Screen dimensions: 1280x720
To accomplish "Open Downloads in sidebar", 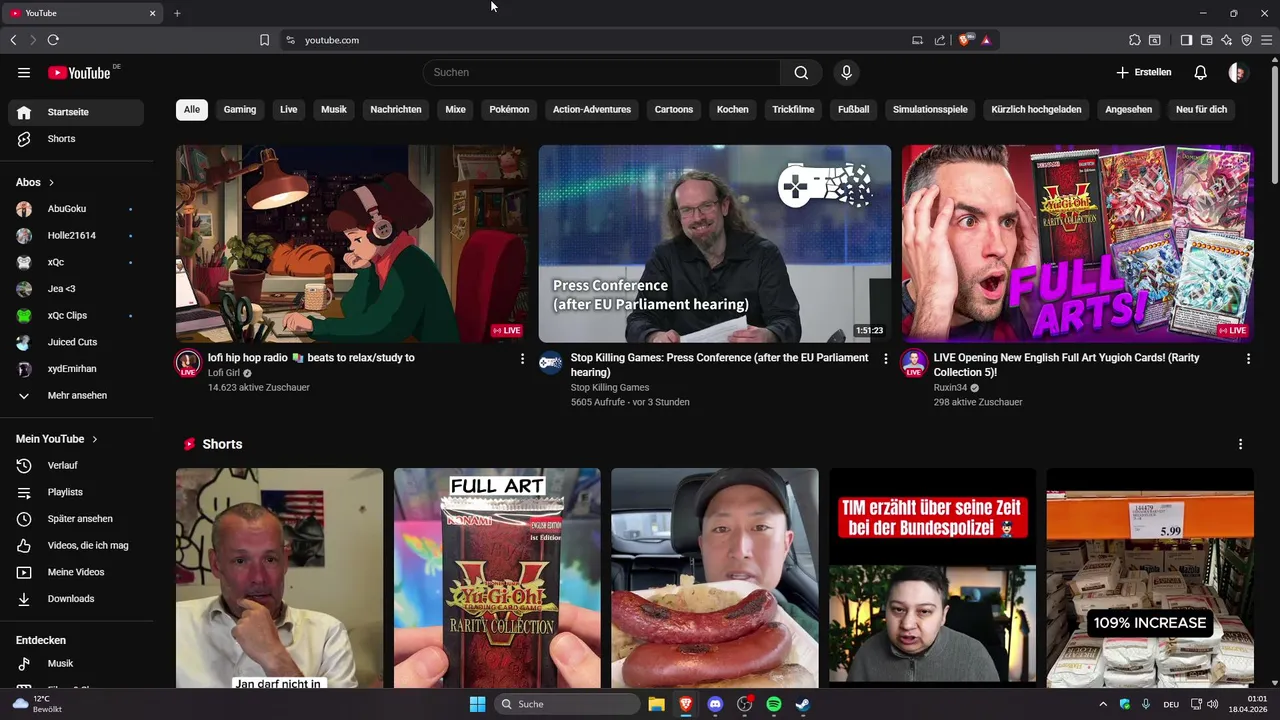I will pos(76,599).
